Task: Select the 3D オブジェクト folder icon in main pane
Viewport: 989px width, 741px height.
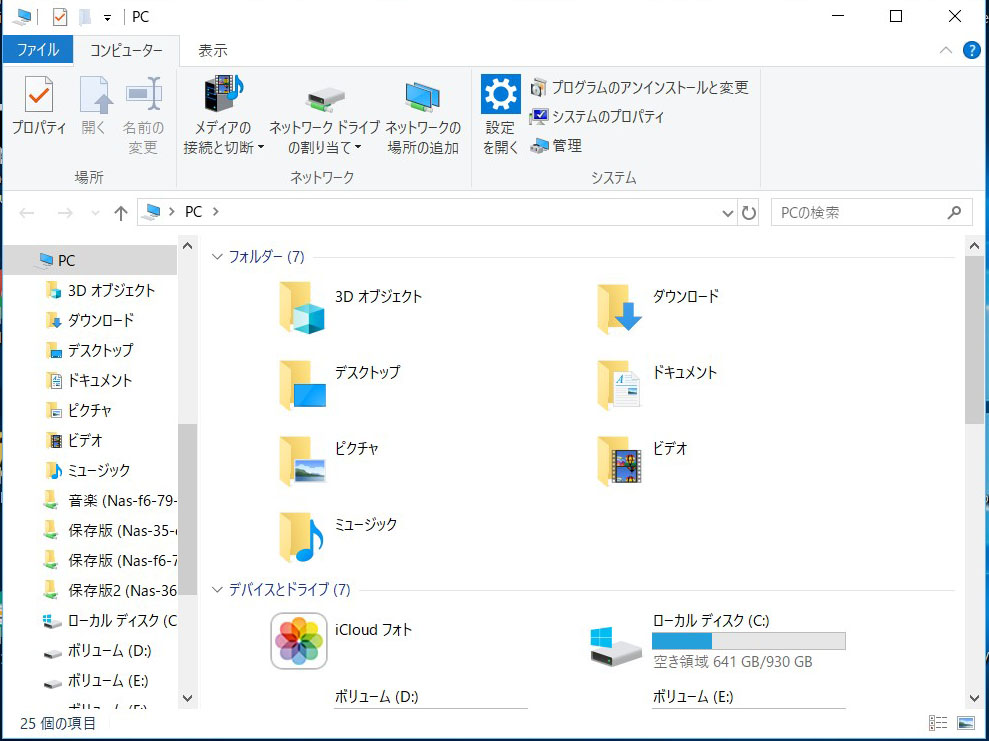Action: coord(302,308)
